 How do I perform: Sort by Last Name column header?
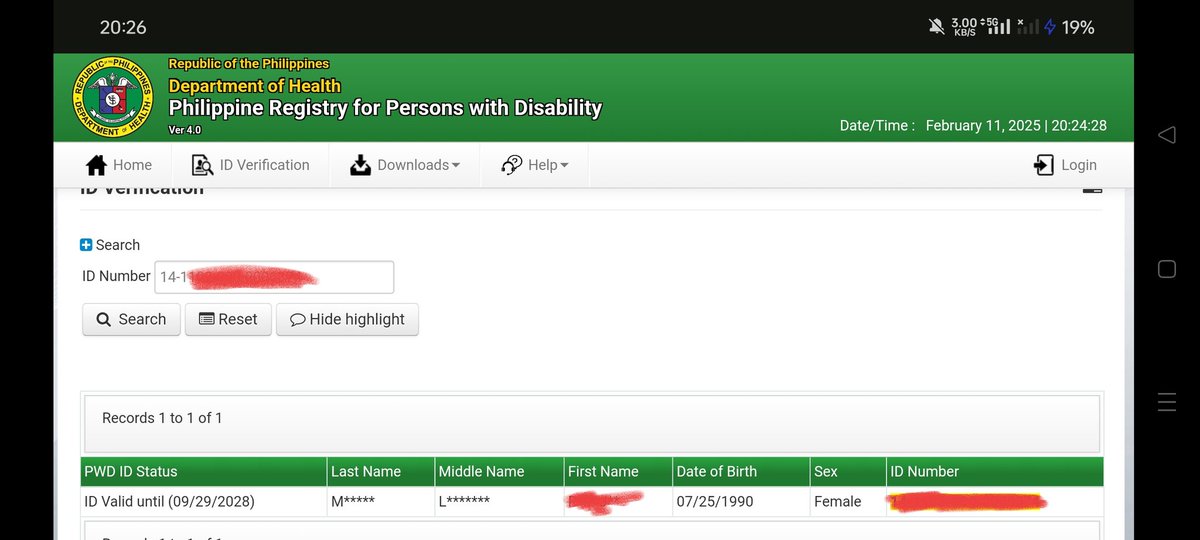click(x=381, y=472)
